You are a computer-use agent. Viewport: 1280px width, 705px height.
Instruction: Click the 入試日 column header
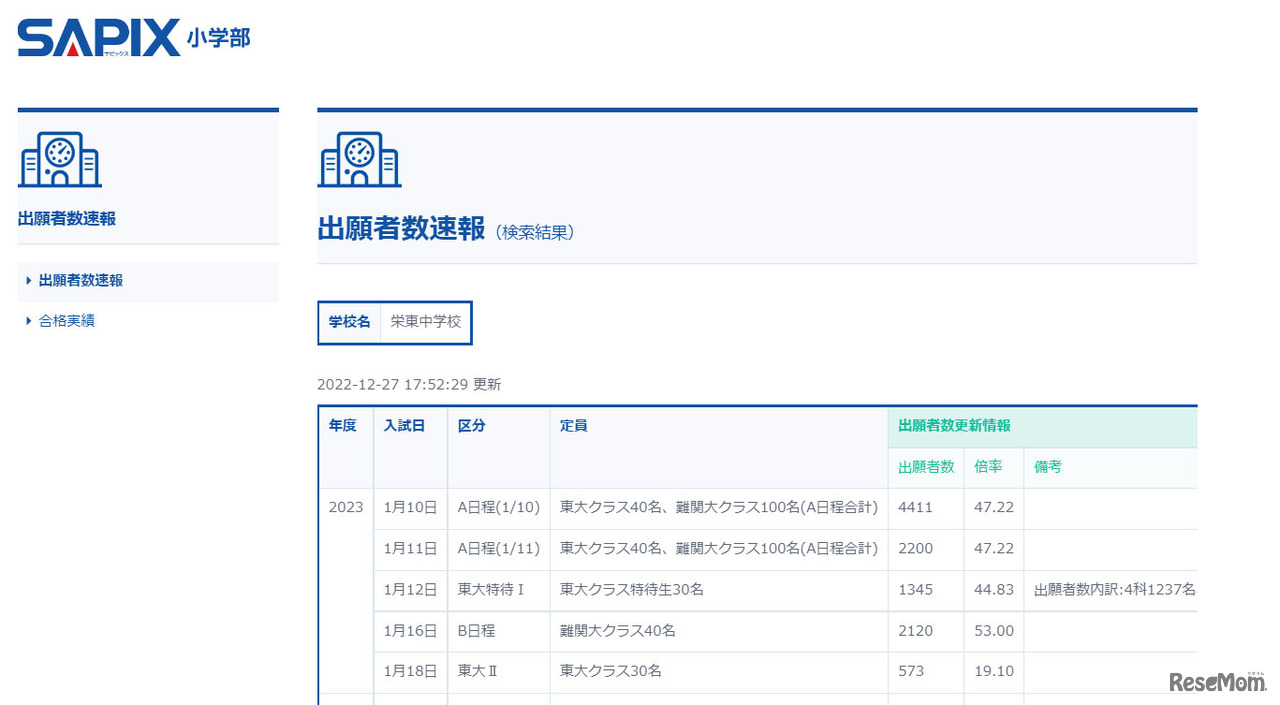(x=404, y=426)
